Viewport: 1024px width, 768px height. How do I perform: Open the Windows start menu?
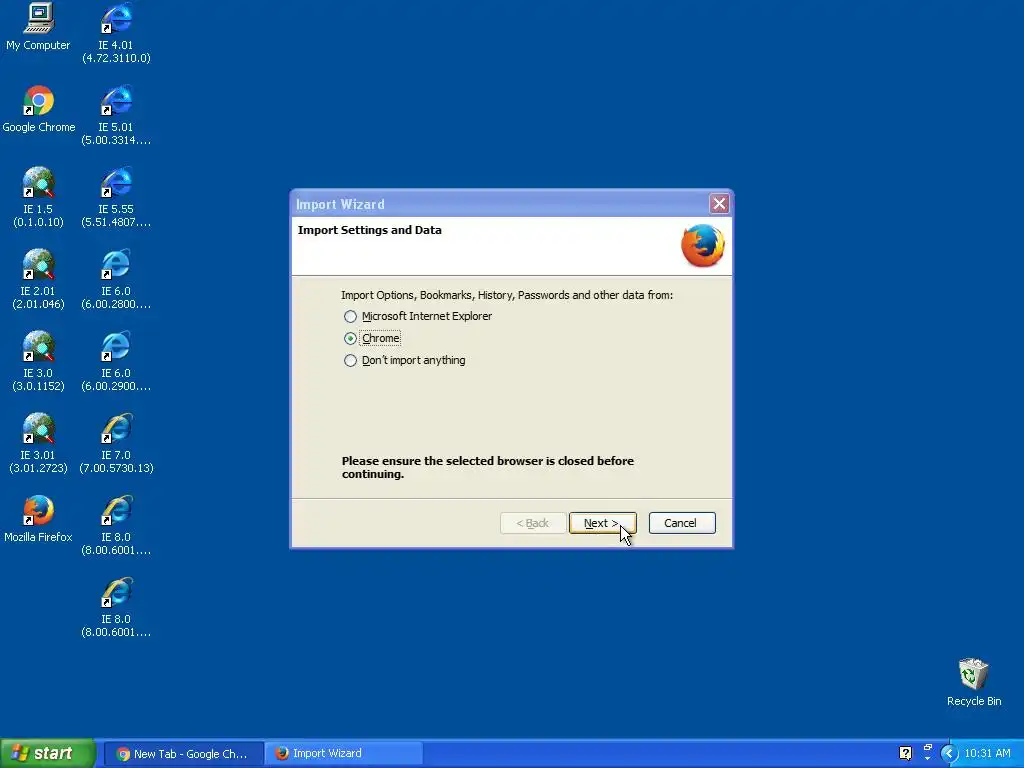(x=47, y=754)
